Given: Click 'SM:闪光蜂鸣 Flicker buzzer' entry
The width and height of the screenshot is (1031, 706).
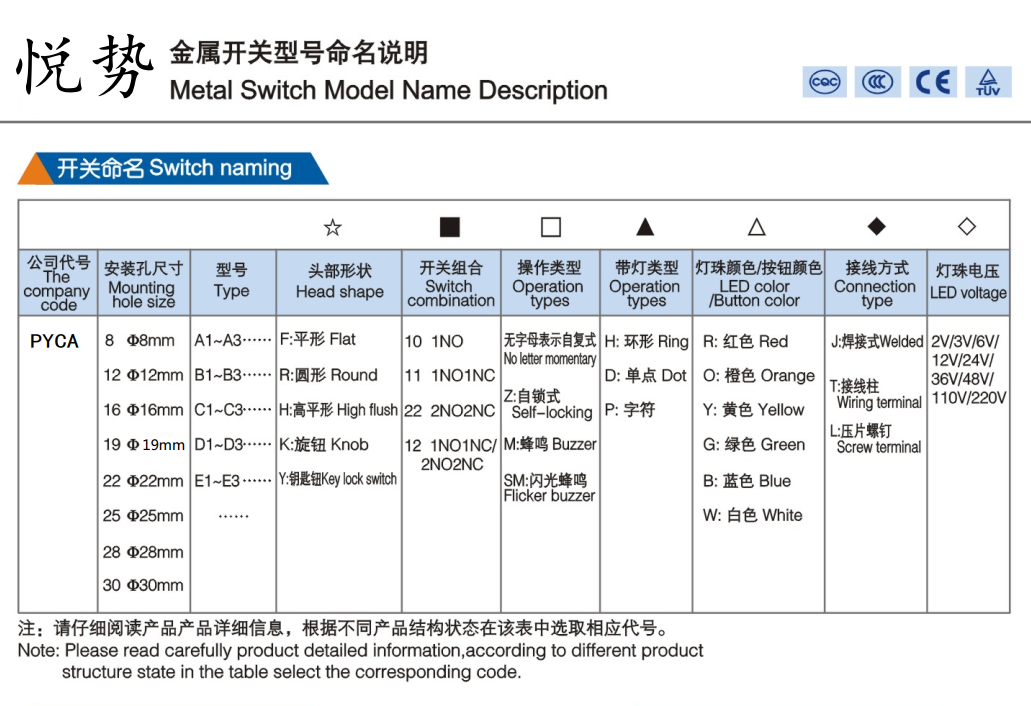Looking at the screenshot, I should pos(550,488).
